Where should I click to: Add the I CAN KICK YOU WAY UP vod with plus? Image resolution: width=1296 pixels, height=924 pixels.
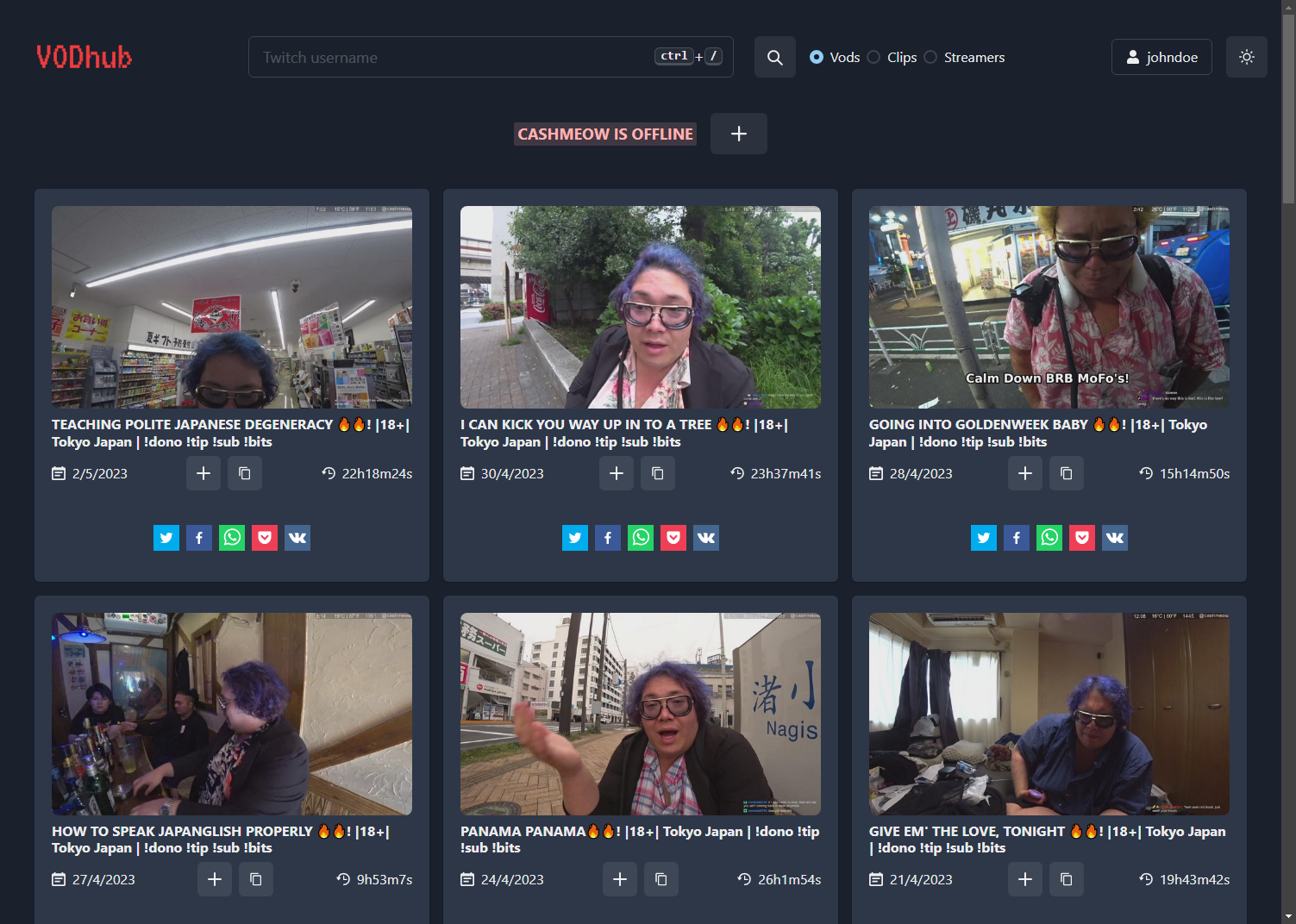click(617, 473)
